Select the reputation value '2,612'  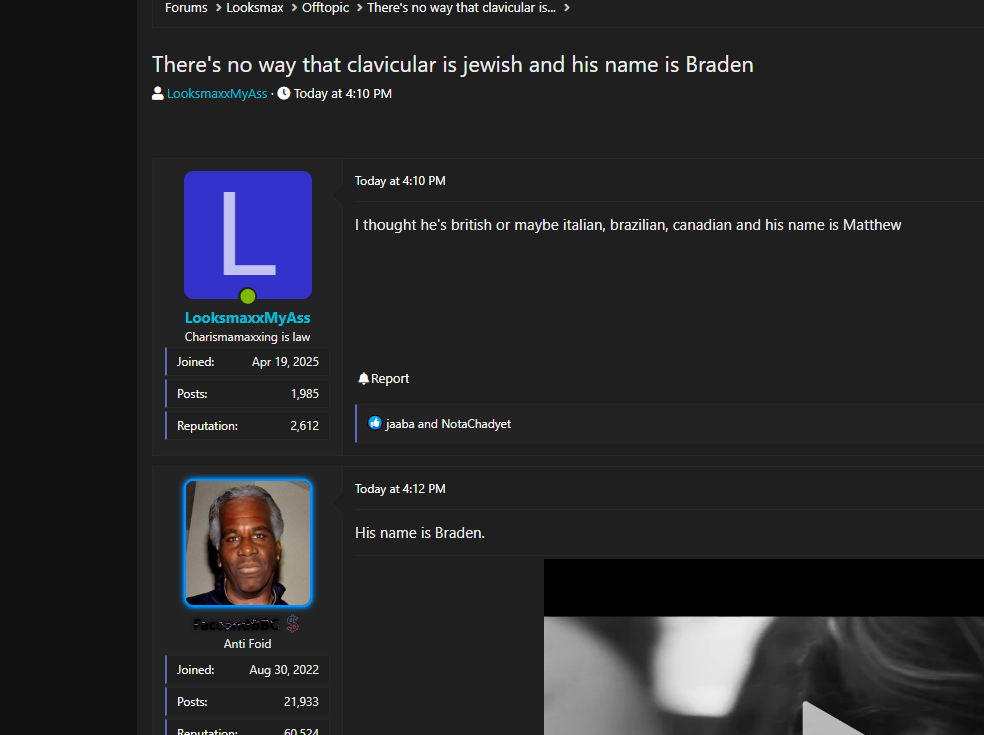[x=305, y=426]
